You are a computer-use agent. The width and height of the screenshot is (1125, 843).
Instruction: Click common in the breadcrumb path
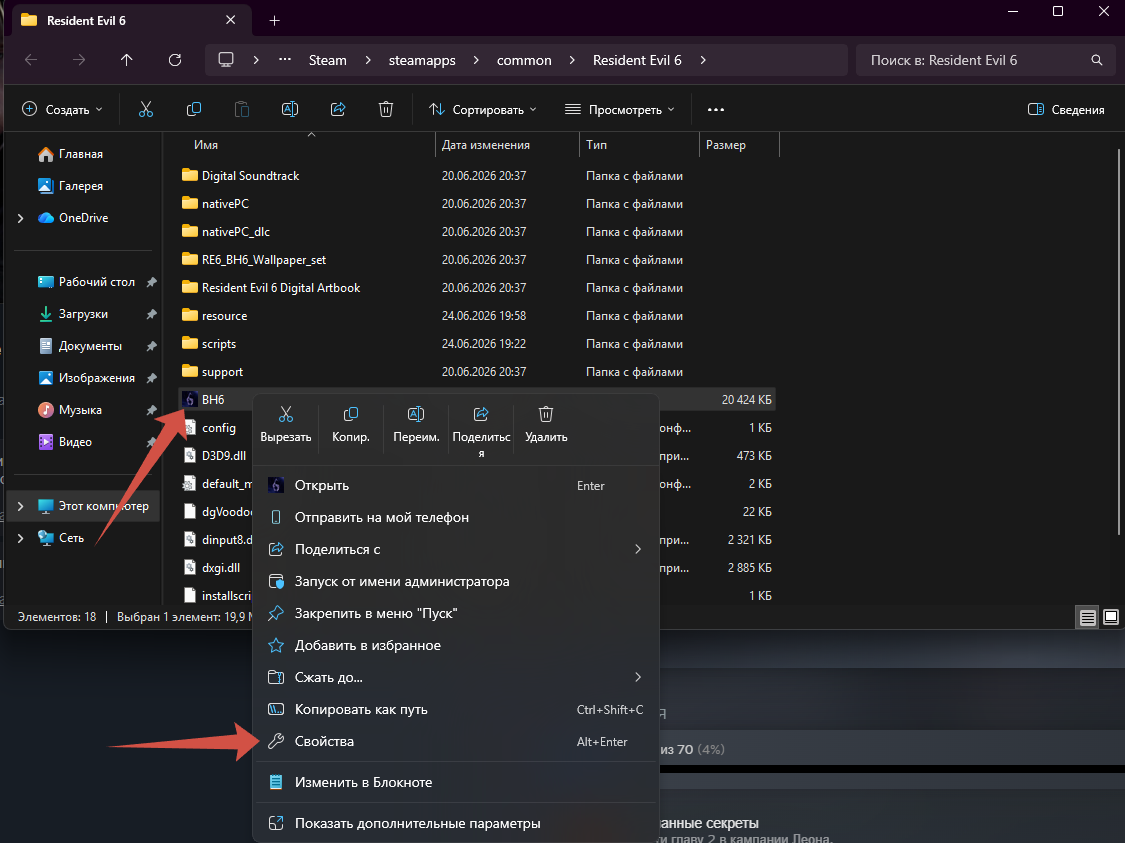pos(524,60)
